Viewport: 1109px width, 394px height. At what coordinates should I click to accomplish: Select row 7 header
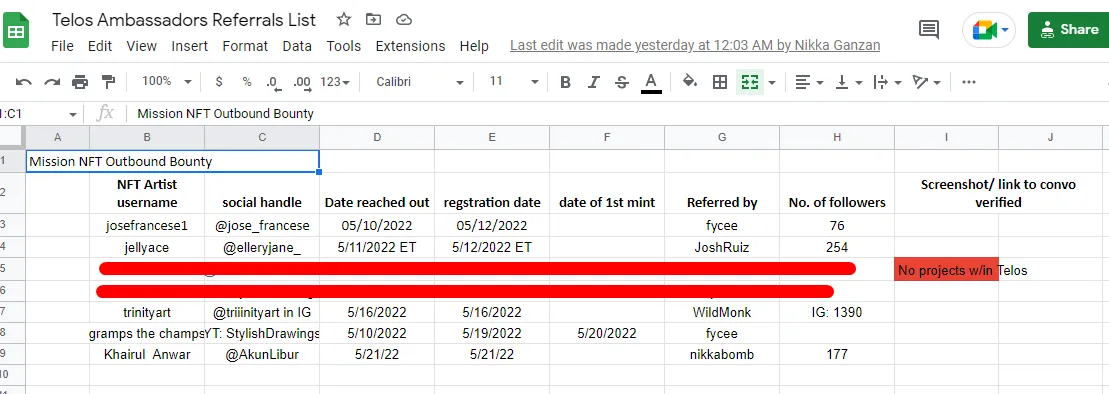pyautogui.click(x=13, y=312)
